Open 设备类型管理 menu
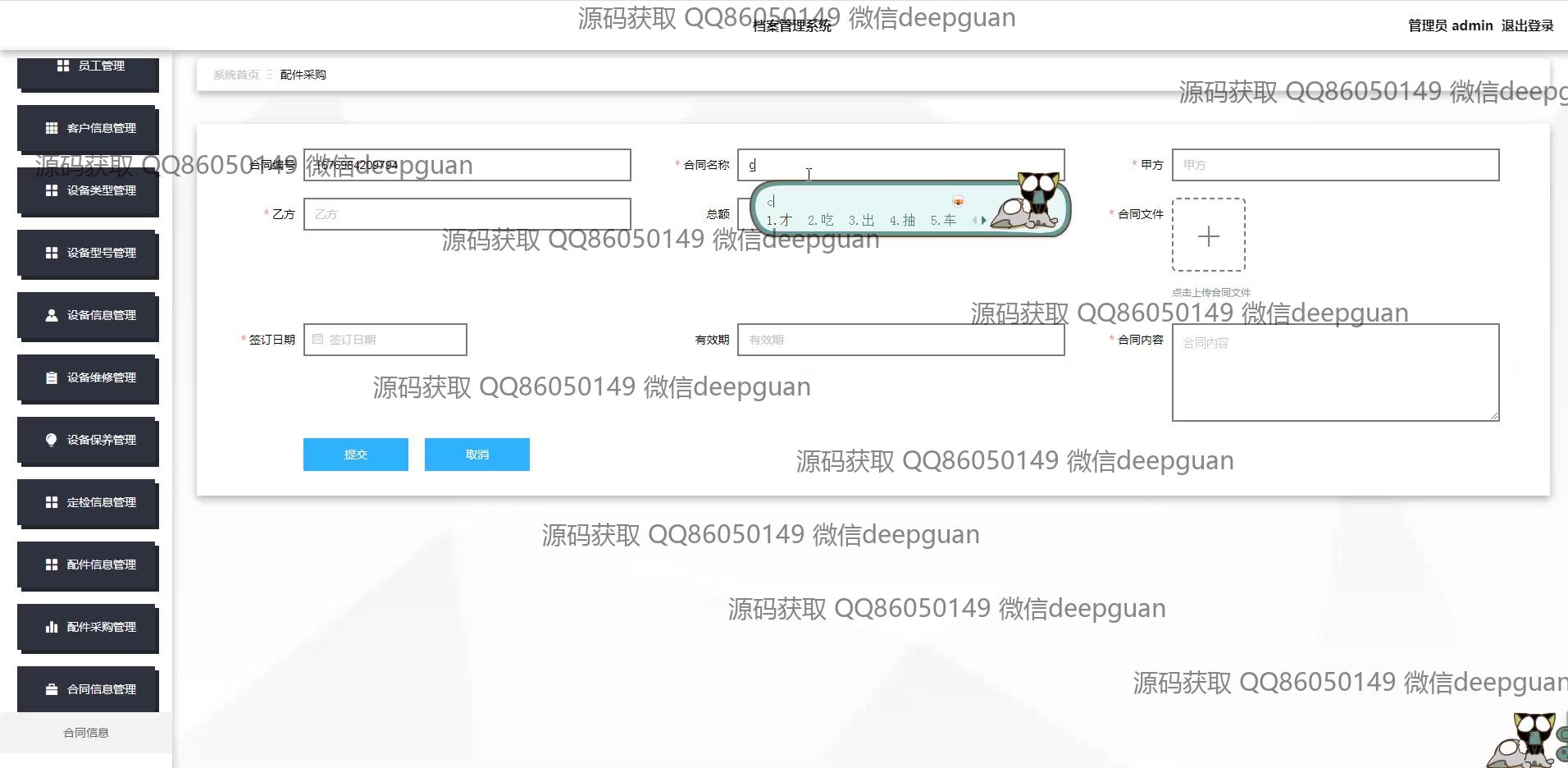 pyautogui.click(x=88, y=191)
